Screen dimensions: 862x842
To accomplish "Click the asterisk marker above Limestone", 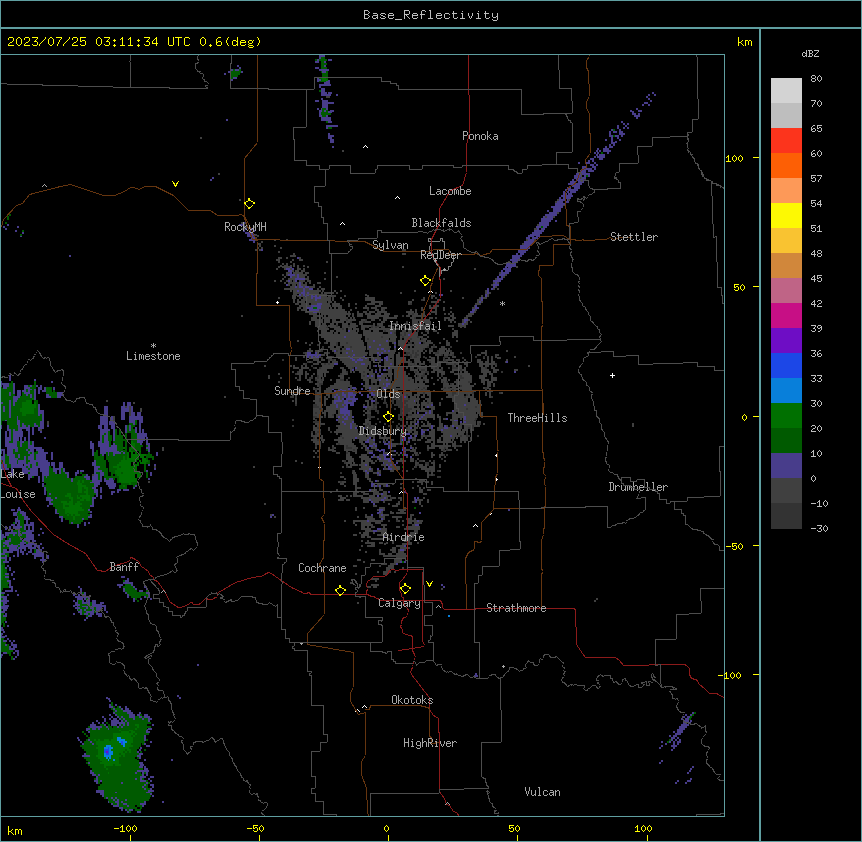I will (x=153, y=346).
